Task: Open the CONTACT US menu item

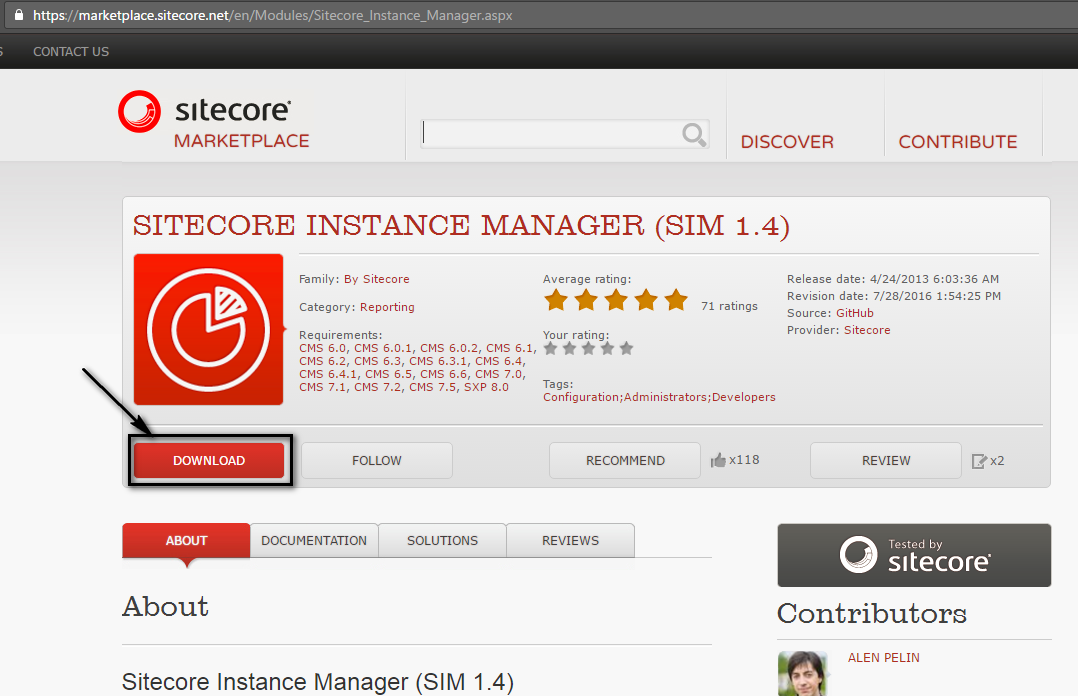Action: 71,52
